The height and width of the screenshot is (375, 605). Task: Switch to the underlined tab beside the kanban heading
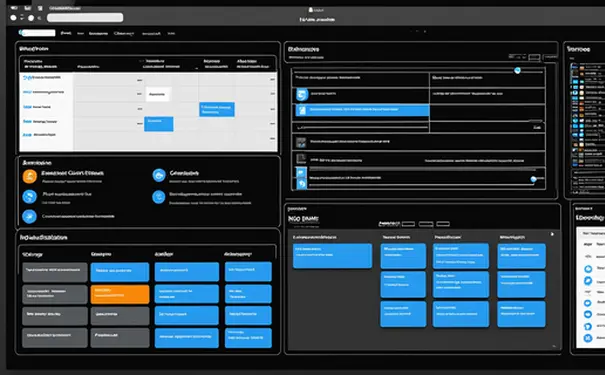click(x=389, y=224)
